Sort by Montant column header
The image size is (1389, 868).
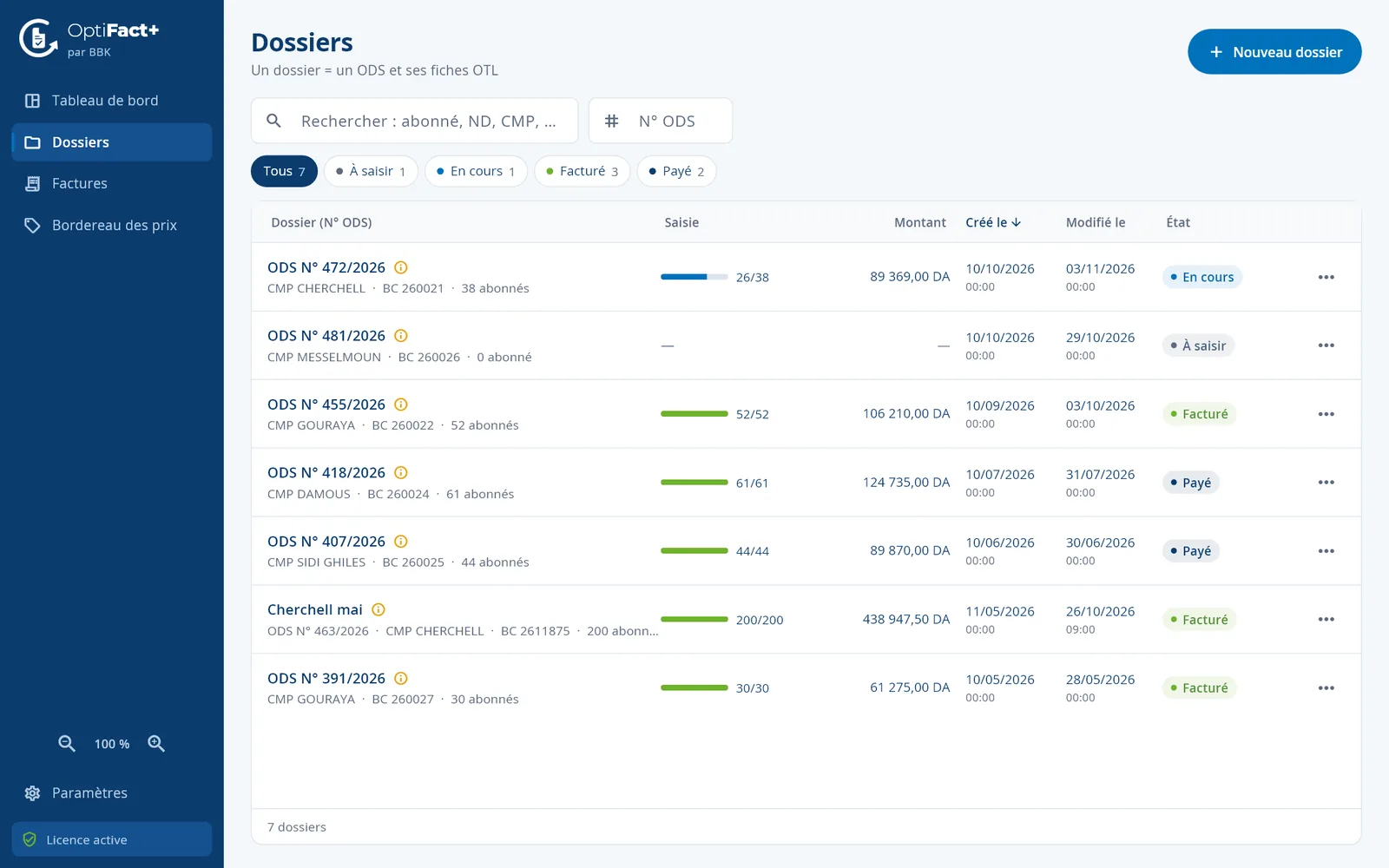coord(920,222)
